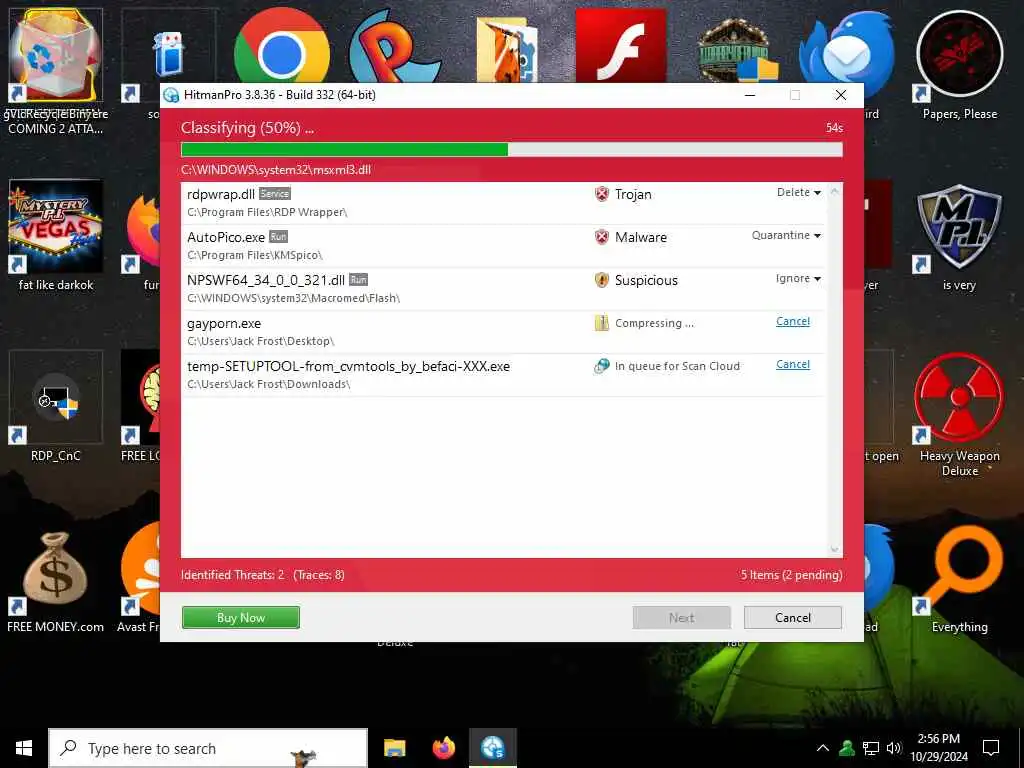Click the Malware threat icon for AutoPico.exe
The height and width of the screenshot is (768, 1024).
pos(601,237)
